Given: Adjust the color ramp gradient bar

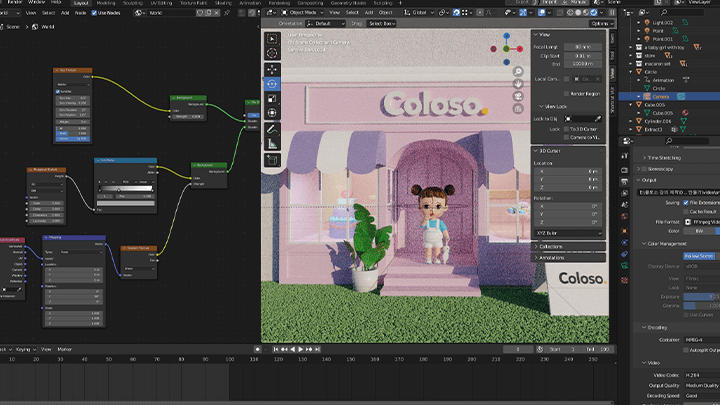Looking at the screenshot, I should pyautogui.click(x=126, y=189).
